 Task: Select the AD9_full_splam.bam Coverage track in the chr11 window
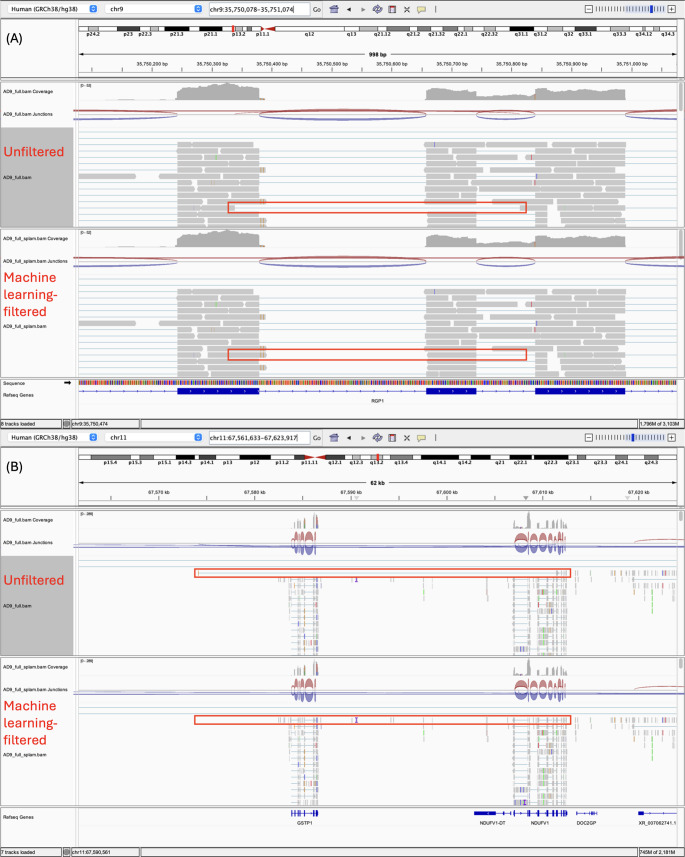36,667
